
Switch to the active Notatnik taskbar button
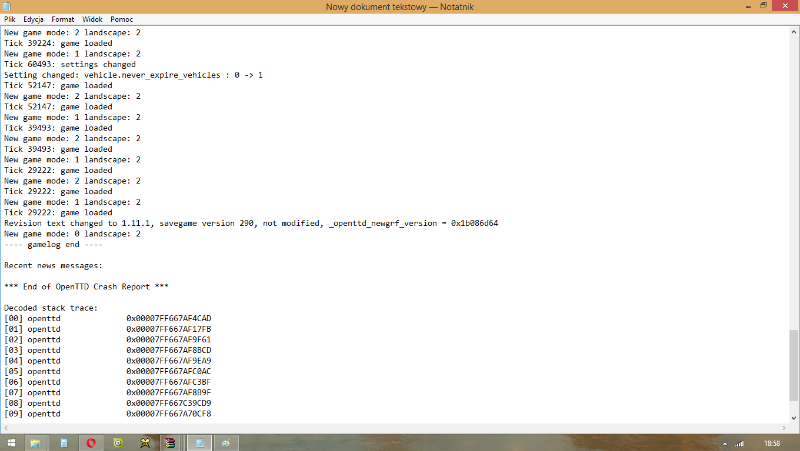click(x=199, y=443)
